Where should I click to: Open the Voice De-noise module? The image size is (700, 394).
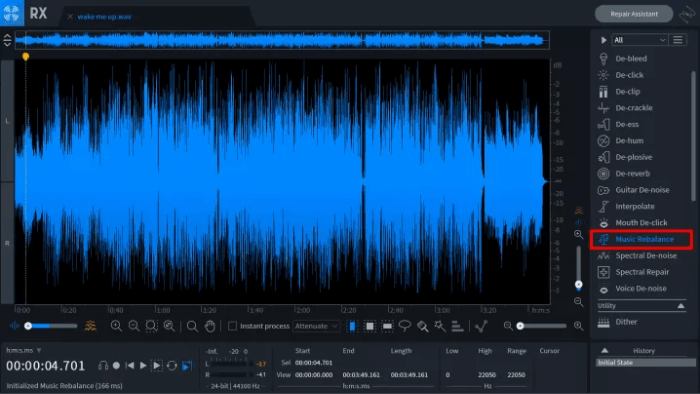click(x=641, y=288)
